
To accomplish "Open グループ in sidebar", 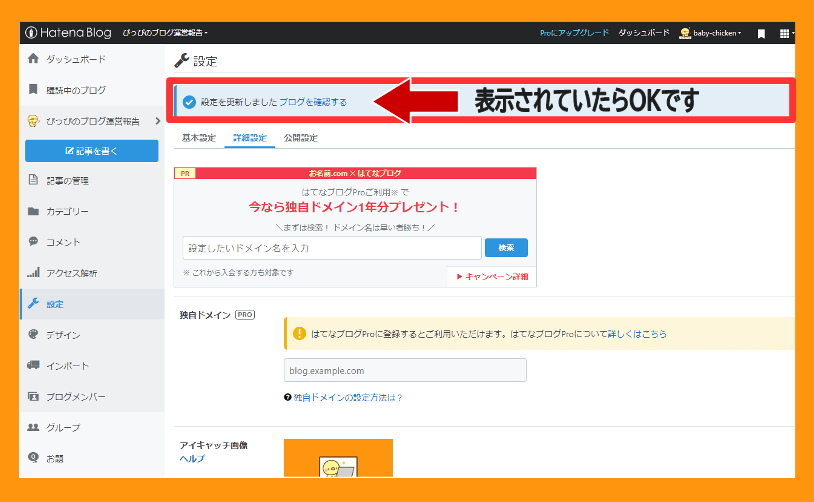I will pyautogui.click(x=63, y=428).
